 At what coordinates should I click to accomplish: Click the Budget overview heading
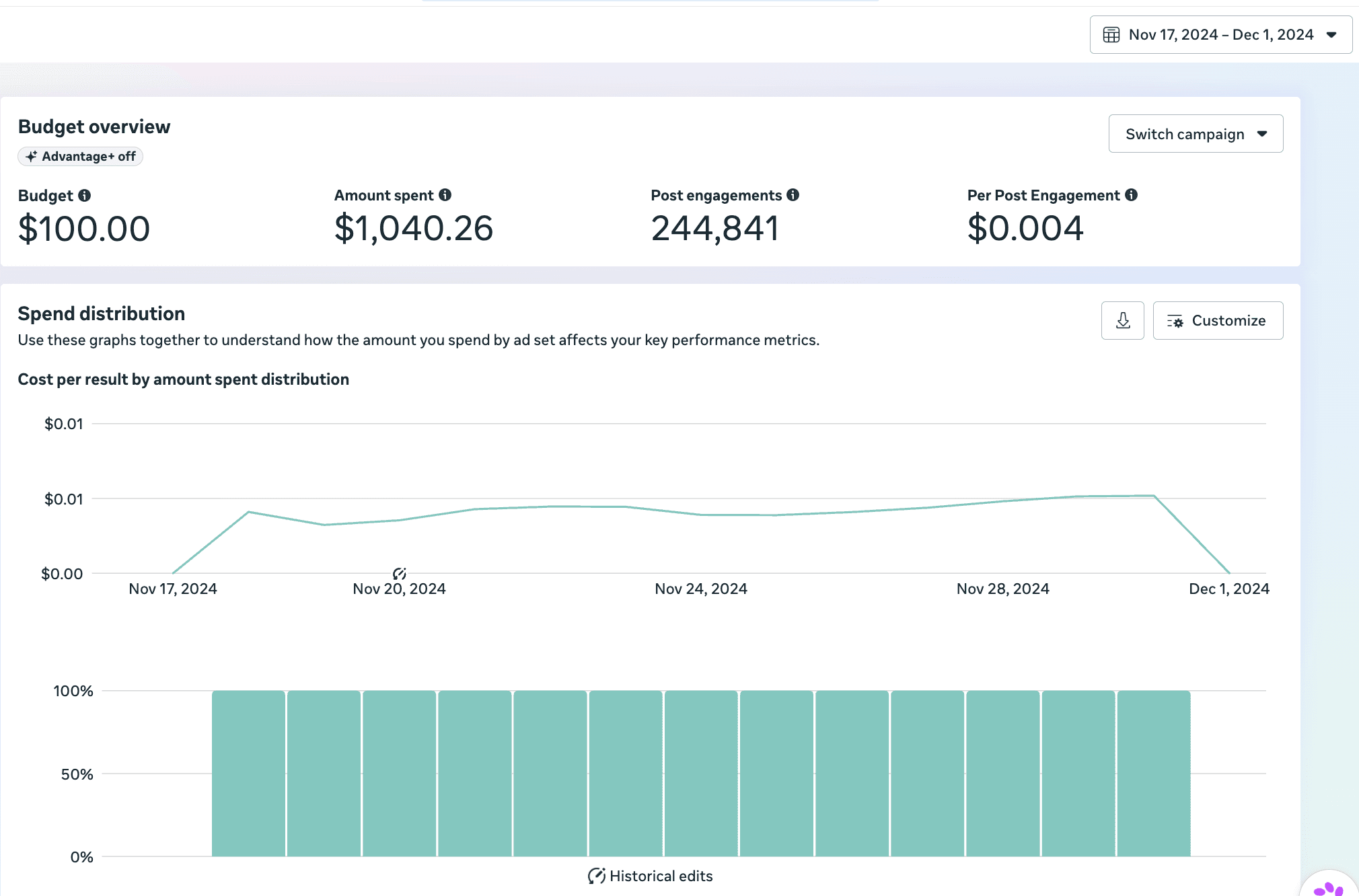tap(94, 127)
